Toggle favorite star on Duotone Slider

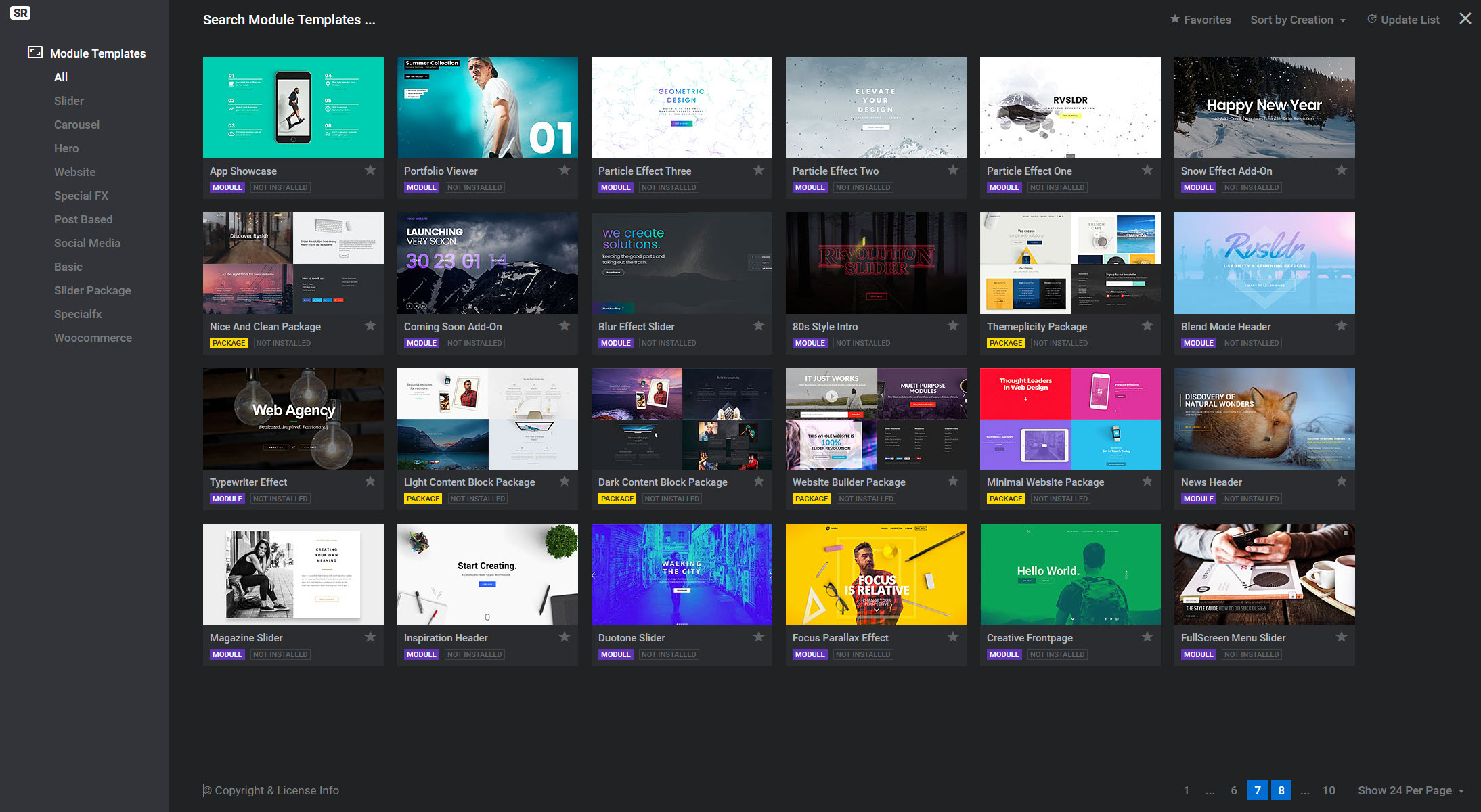click(759, 637)
